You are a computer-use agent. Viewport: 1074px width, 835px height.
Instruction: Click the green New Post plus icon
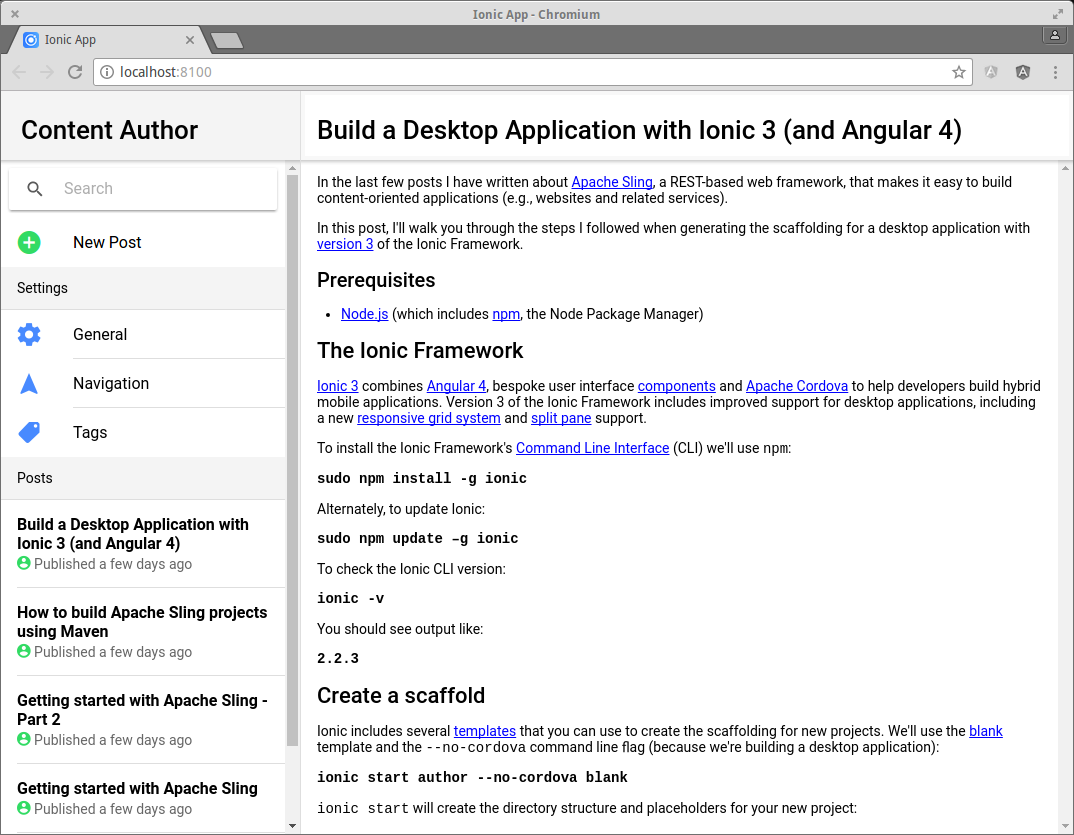pos(29,242)
